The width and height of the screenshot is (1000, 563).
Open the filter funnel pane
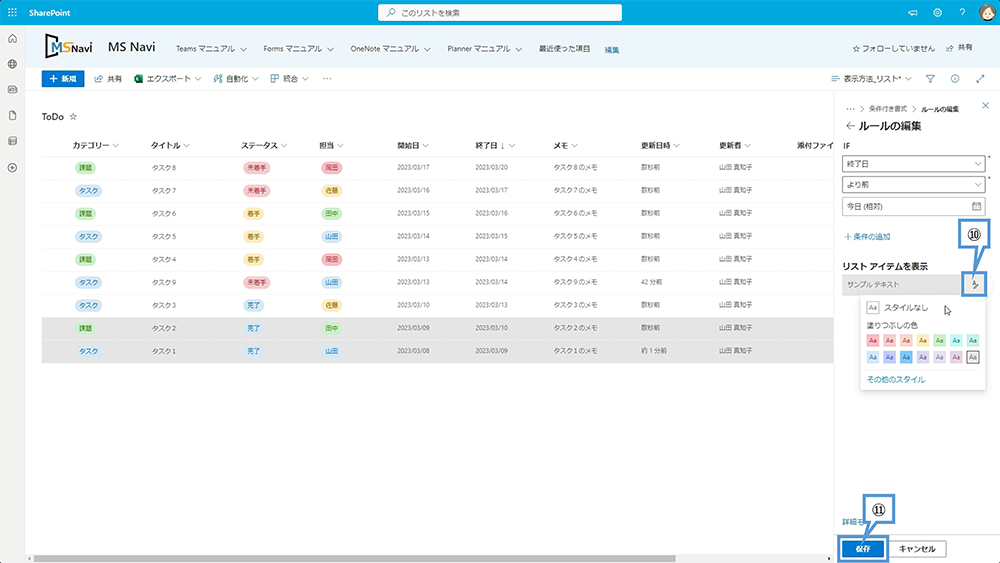click(x=930, y=79)
